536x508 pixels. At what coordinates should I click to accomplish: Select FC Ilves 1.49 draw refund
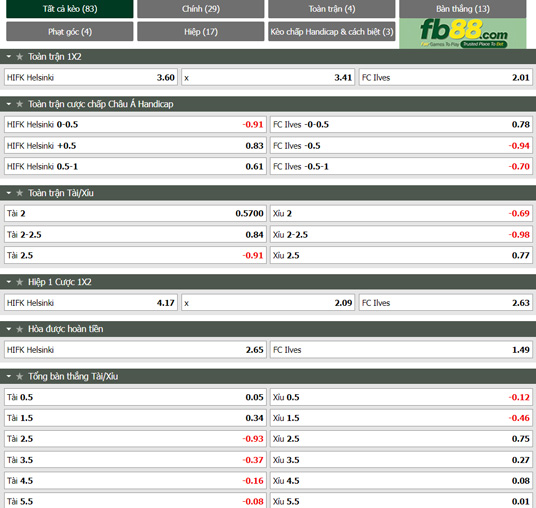pyautogui.click(x=401, y=350)
